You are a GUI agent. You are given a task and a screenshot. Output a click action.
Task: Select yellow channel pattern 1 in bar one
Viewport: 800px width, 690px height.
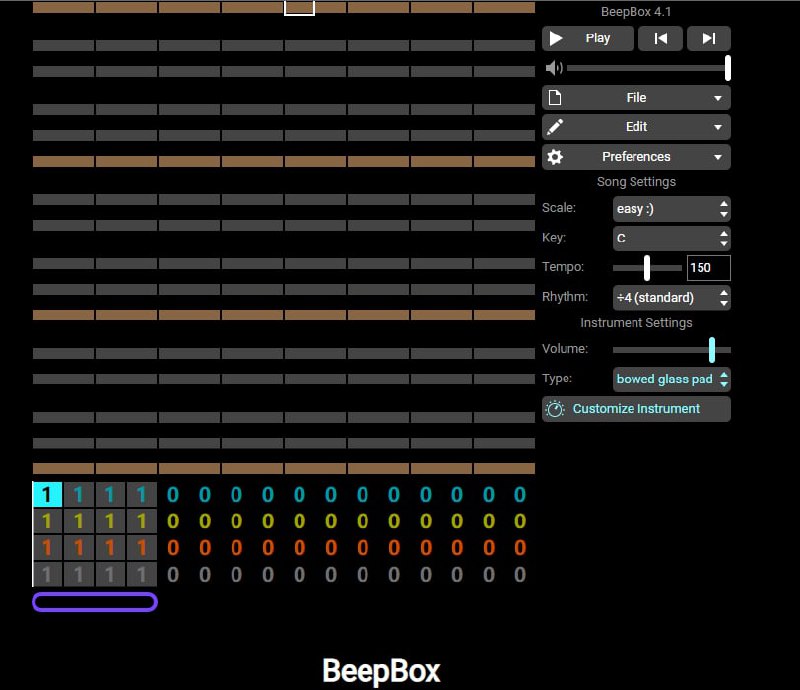[47, 521]
